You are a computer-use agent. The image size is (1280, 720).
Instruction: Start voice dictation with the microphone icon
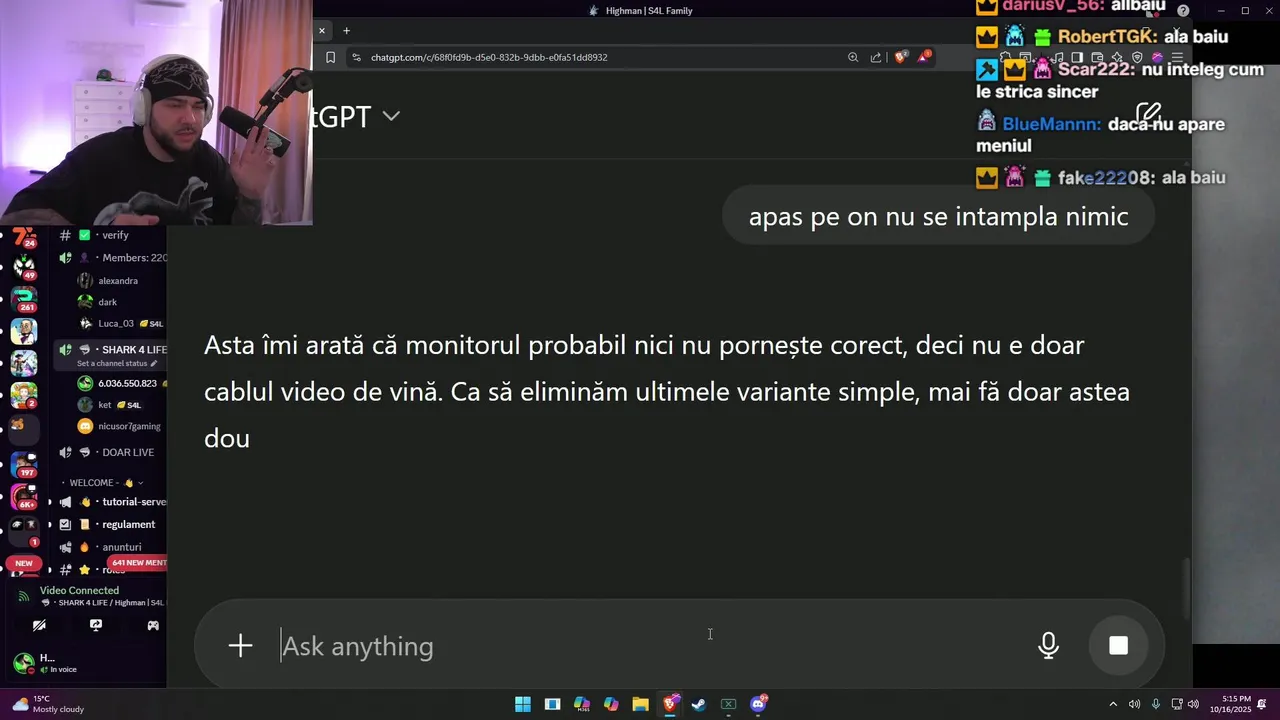click(x=1048, y=646)
